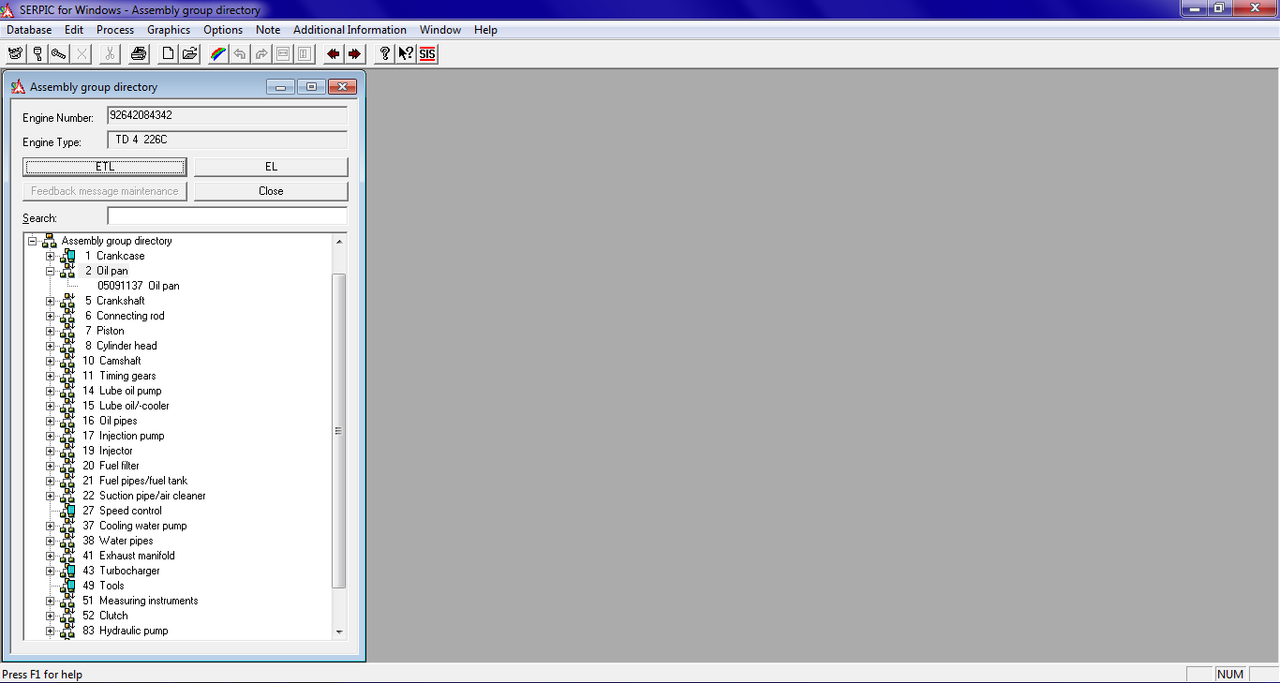Collapse the 2 Oil pan node
The image size is (1280, 683).
coord(51,271)
